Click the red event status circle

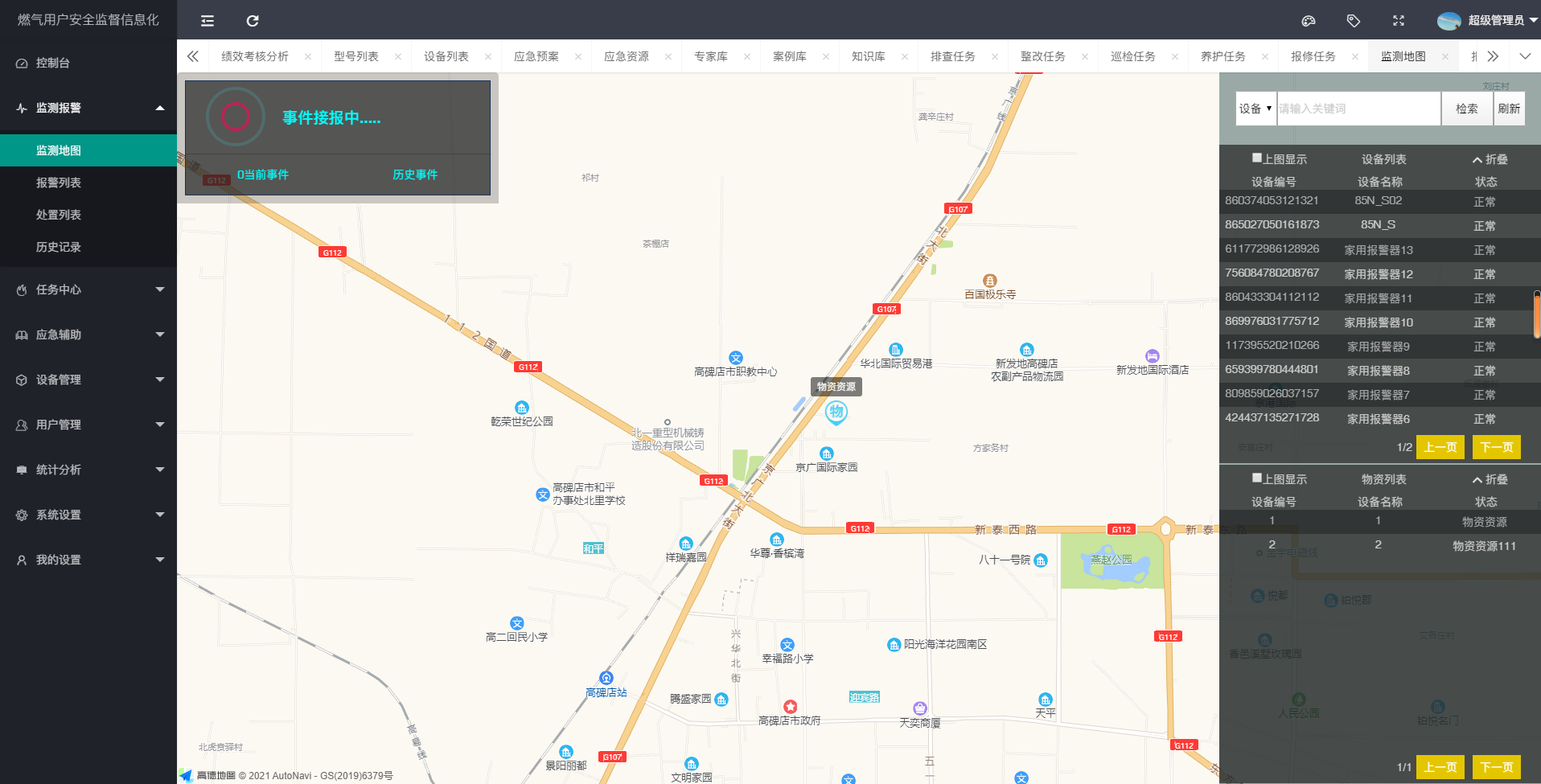235,117
